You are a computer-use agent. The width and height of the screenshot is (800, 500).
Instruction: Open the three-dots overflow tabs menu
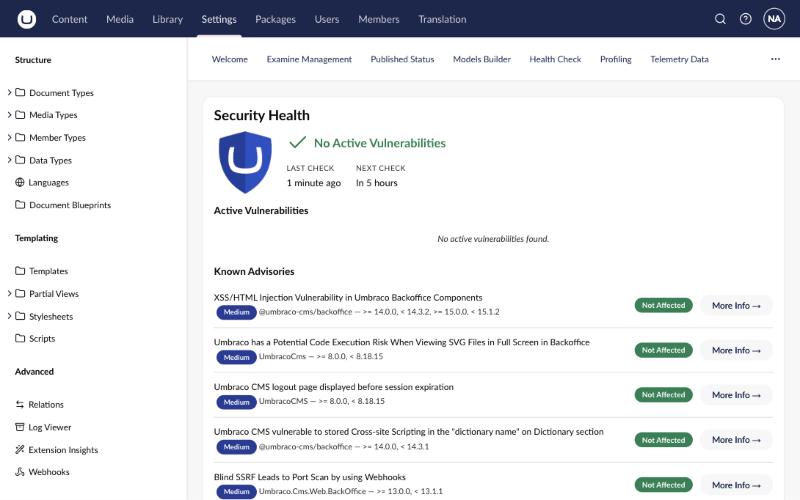click(775, 59)
